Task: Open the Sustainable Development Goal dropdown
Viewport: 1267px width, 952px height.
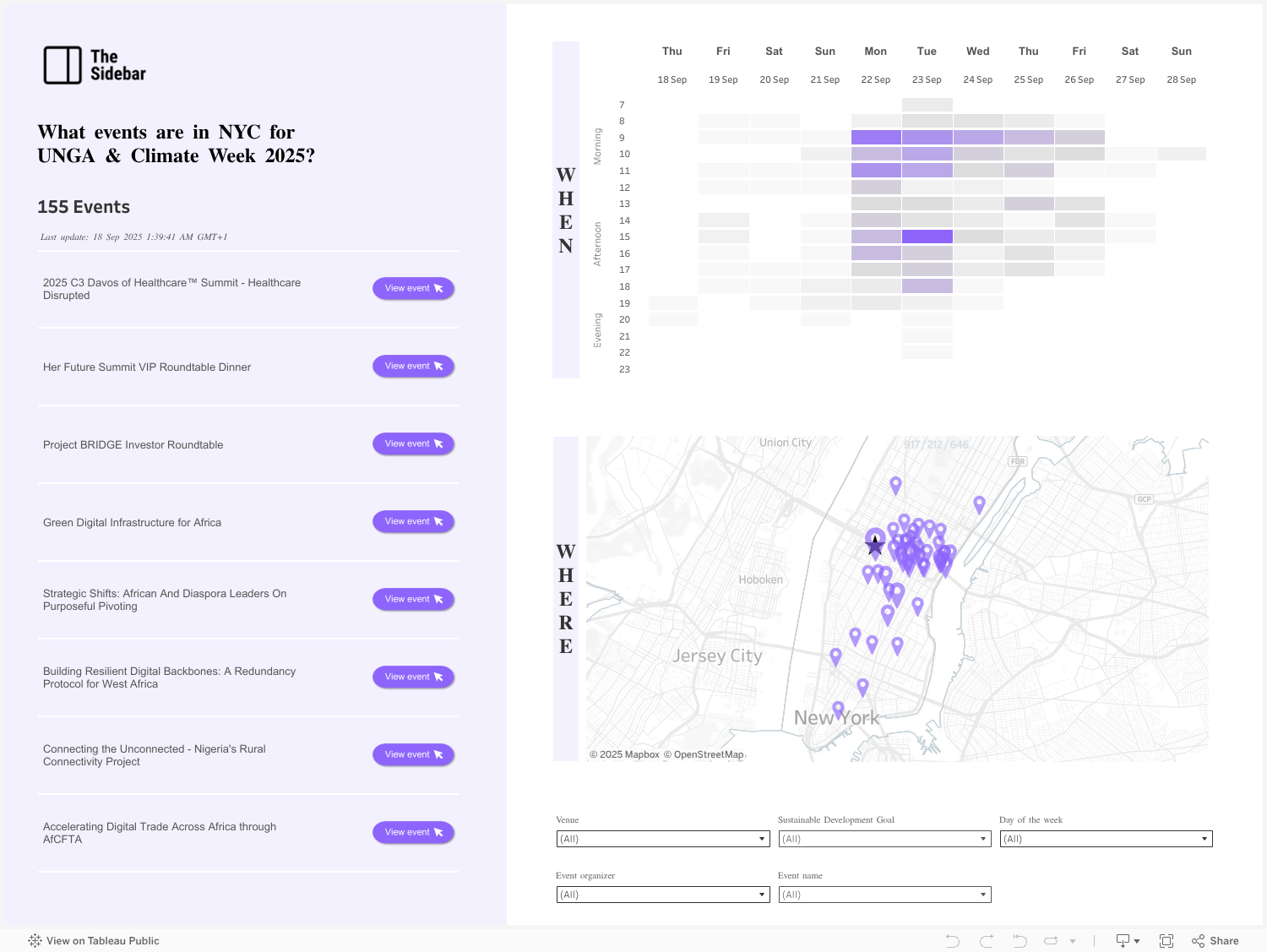Action: tap(884, 839)
